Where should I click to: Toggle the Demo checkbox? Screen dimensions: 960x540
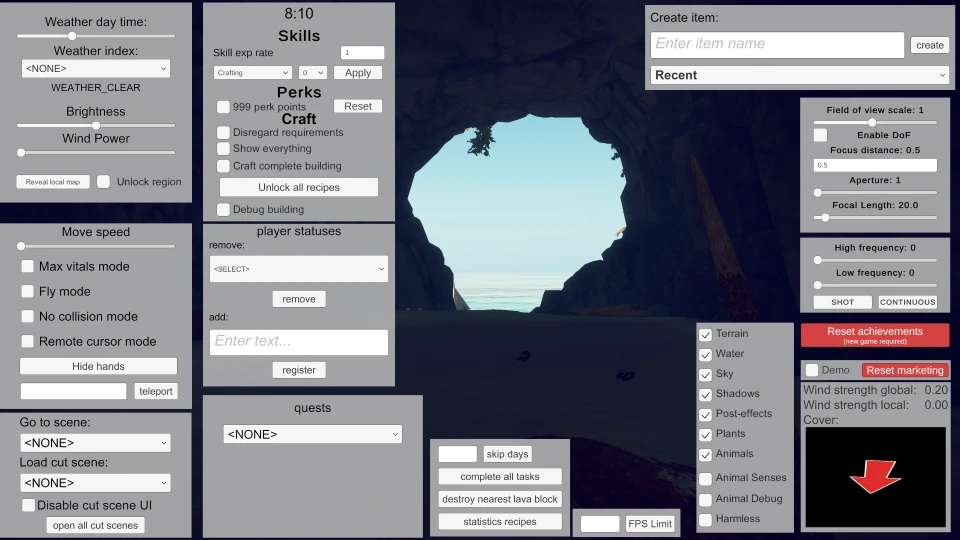pyautogui.click(x=812, y=370)
